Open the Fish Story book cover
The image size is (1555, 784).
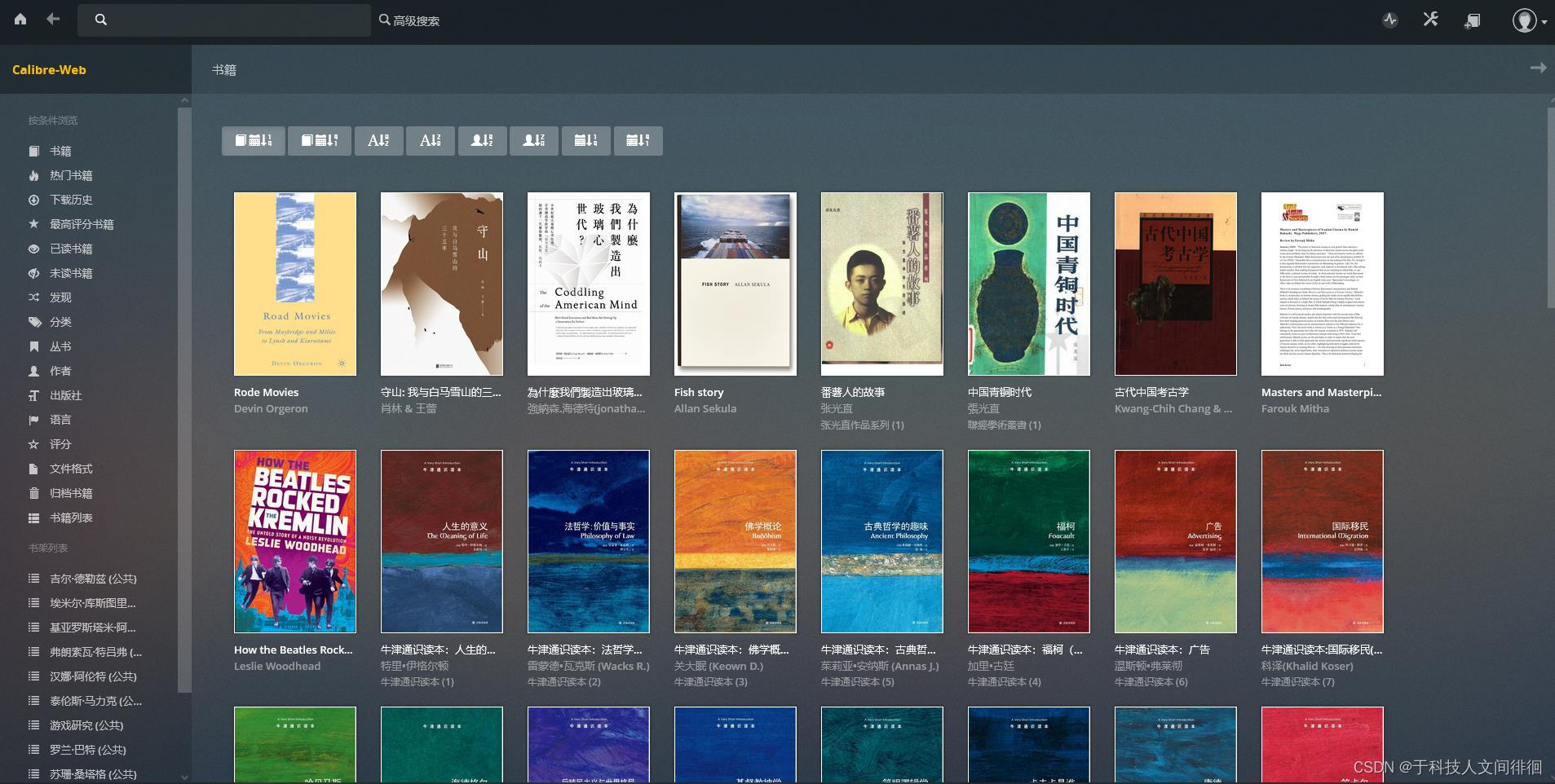736,284
